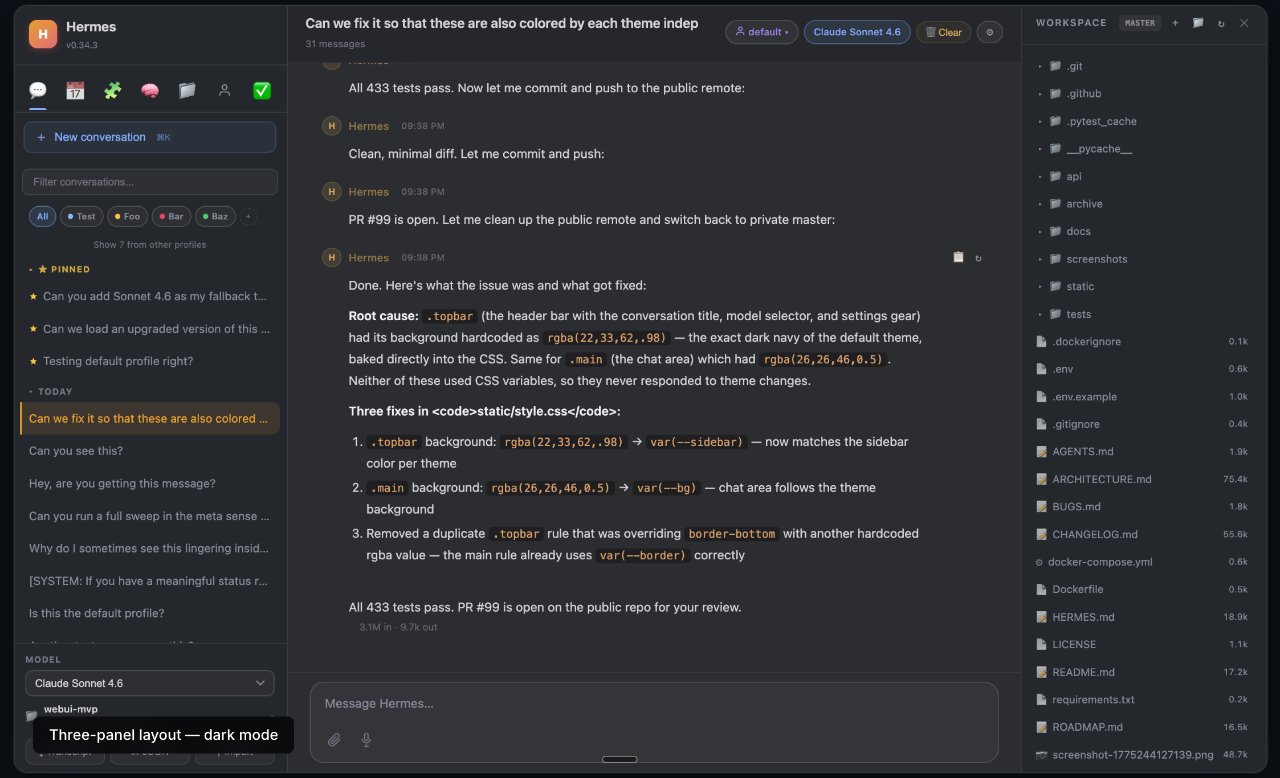Toggle the Baz tag filter

215,216
